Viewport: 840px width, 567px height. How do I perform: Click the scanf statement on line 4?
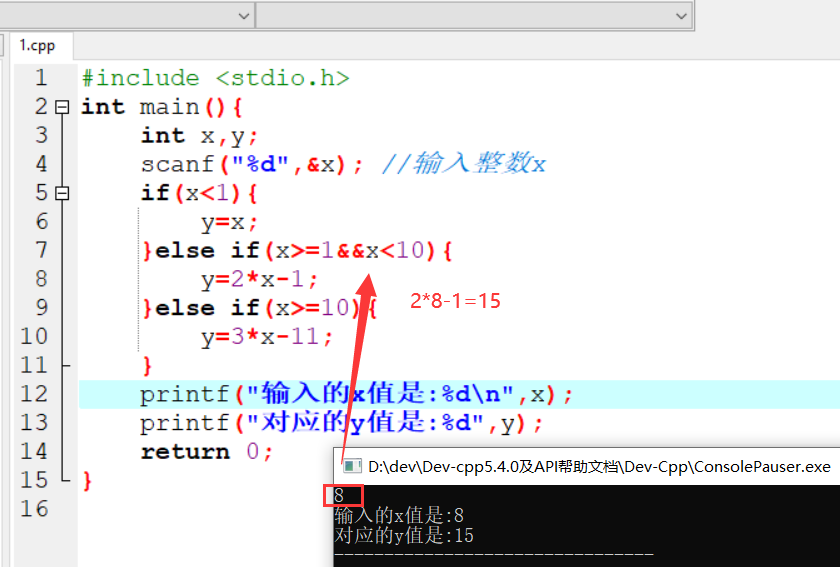[x=252, y=164]
